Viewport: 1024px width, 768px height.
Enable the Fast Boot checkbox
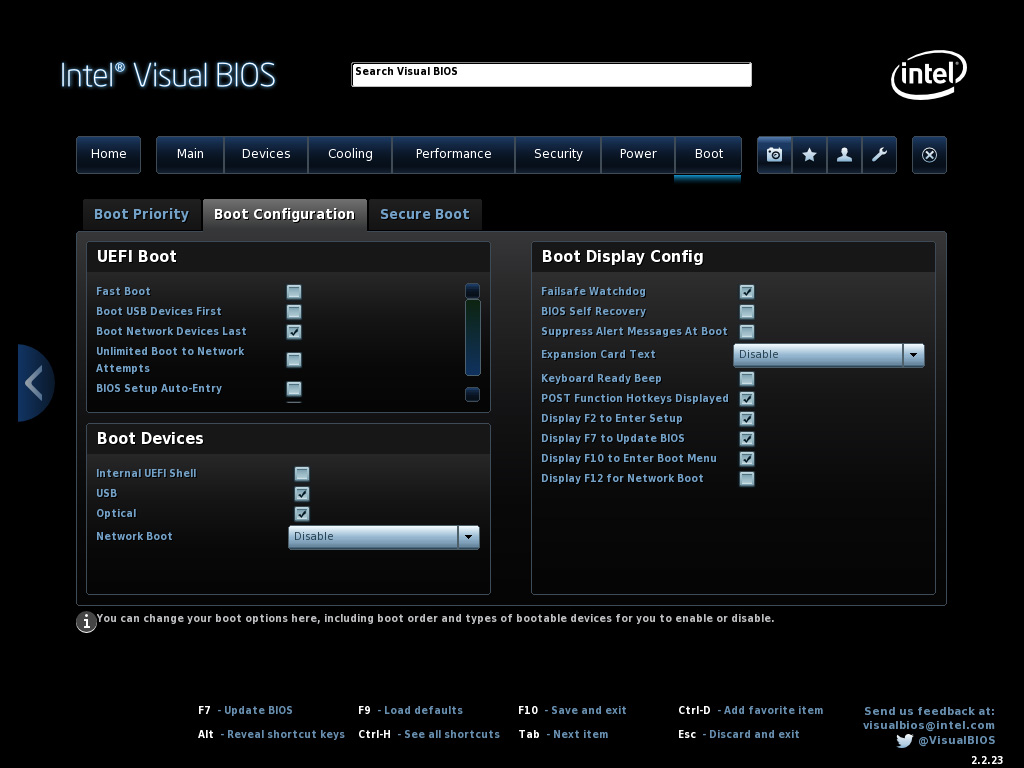[294, 292]
